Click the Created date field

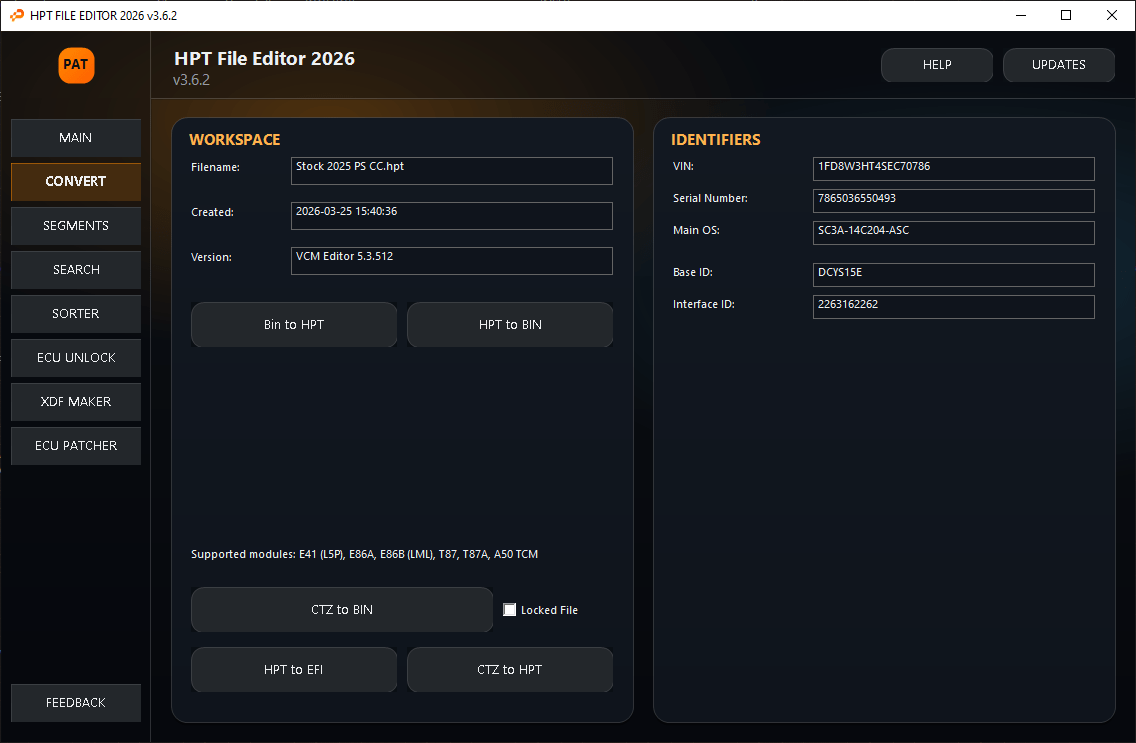[x=451, y=216]
